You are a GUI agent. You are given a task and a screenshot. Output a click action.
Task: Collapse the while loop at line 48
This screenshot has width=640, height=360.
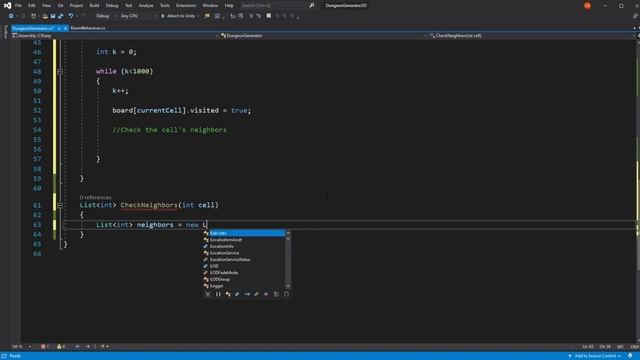60,71
